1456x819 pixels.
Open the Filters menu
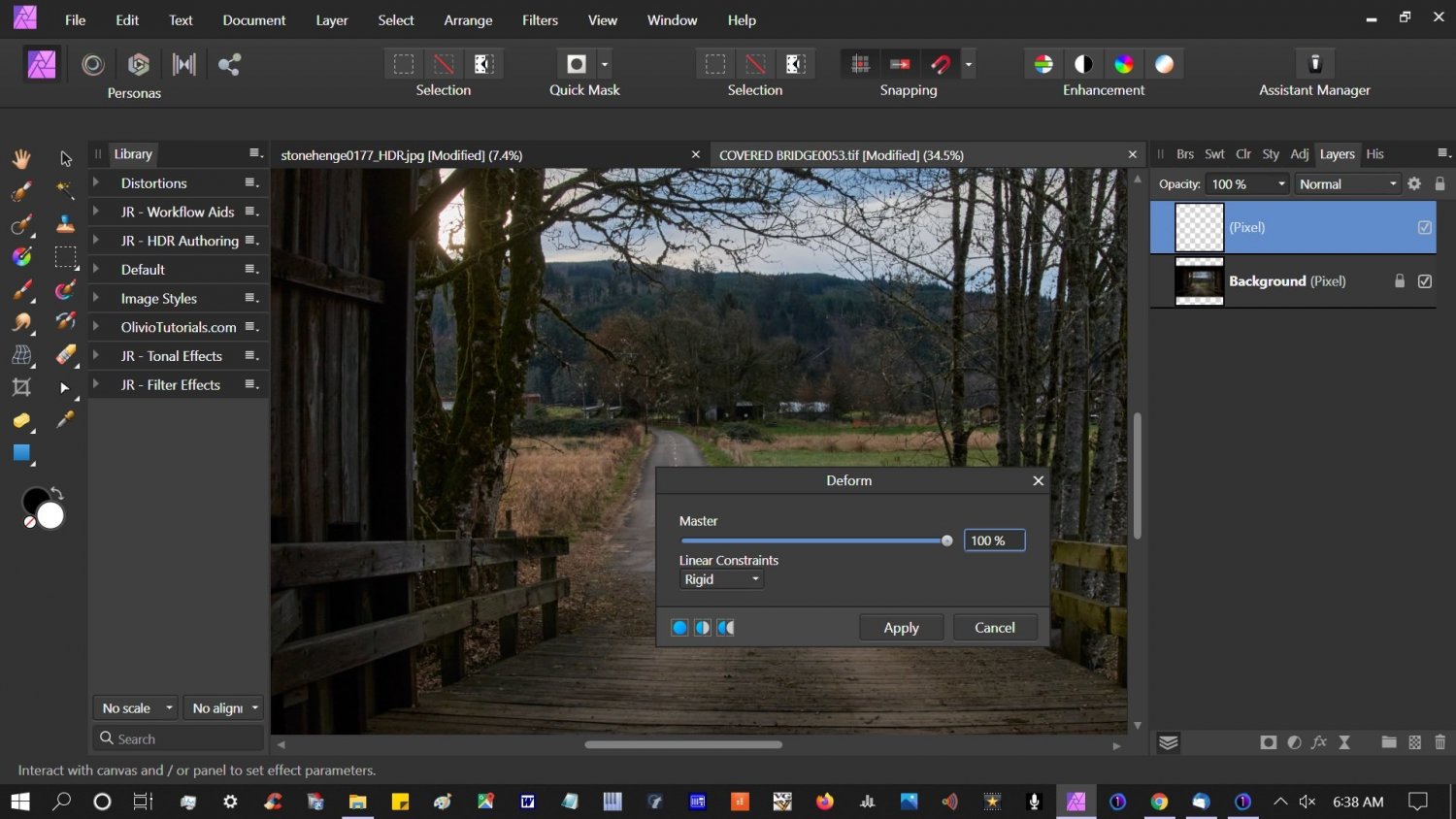coord(540,20)
